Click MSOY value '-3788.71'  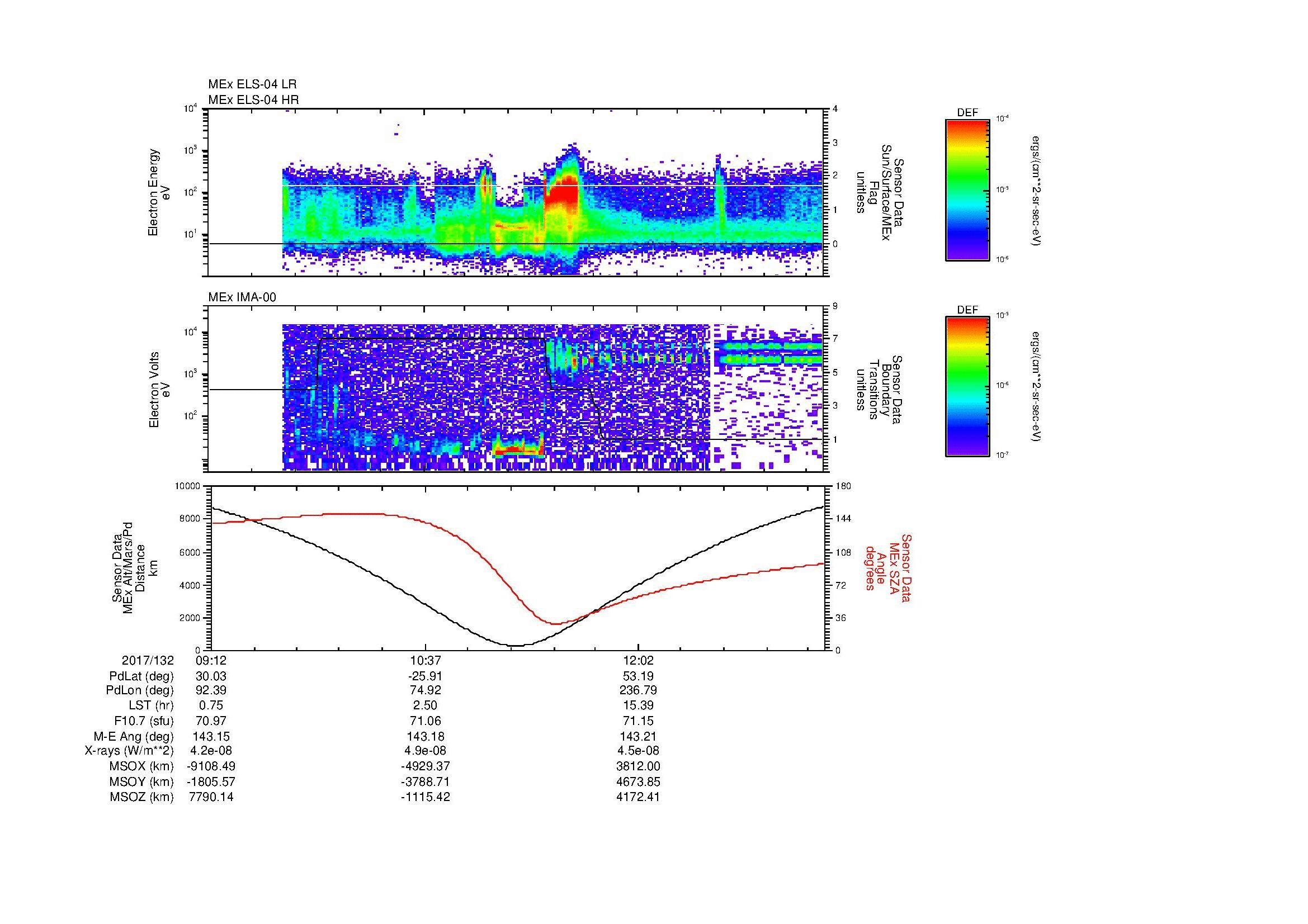tap(425, 782)
